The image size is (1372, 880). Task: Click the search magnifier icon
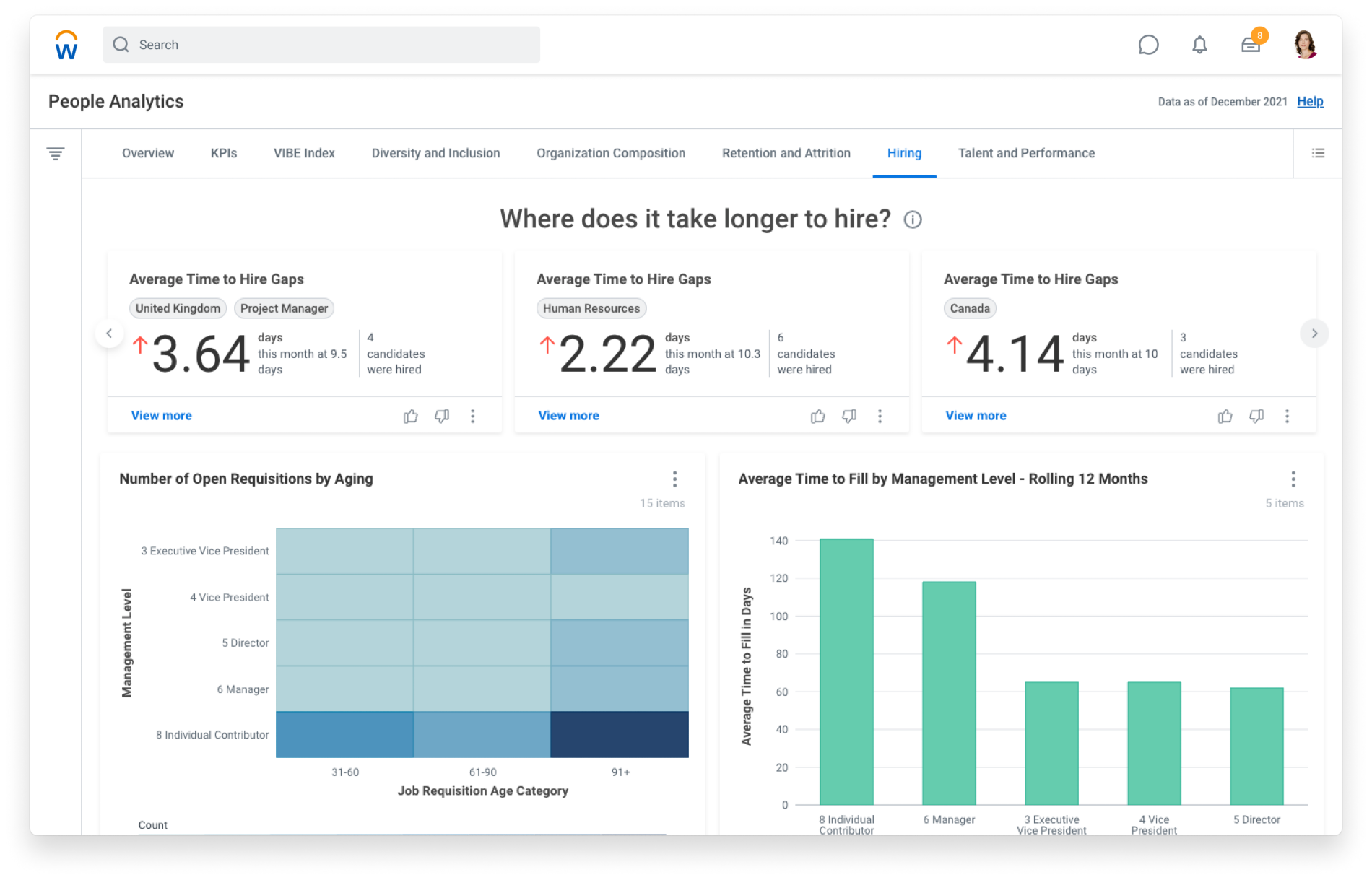pyautogui.click(x=121, y=44)
